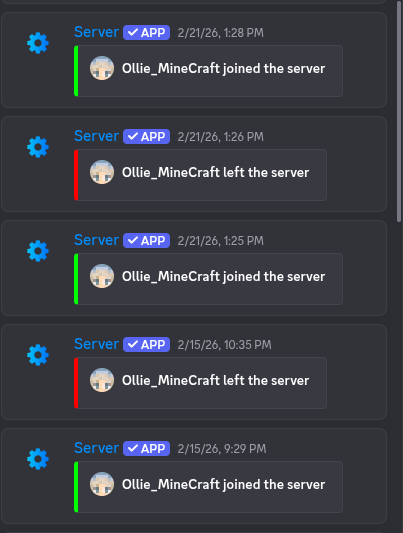
Task: Click the vertical scrollbar thumb on the right
Action: (399, 111)
